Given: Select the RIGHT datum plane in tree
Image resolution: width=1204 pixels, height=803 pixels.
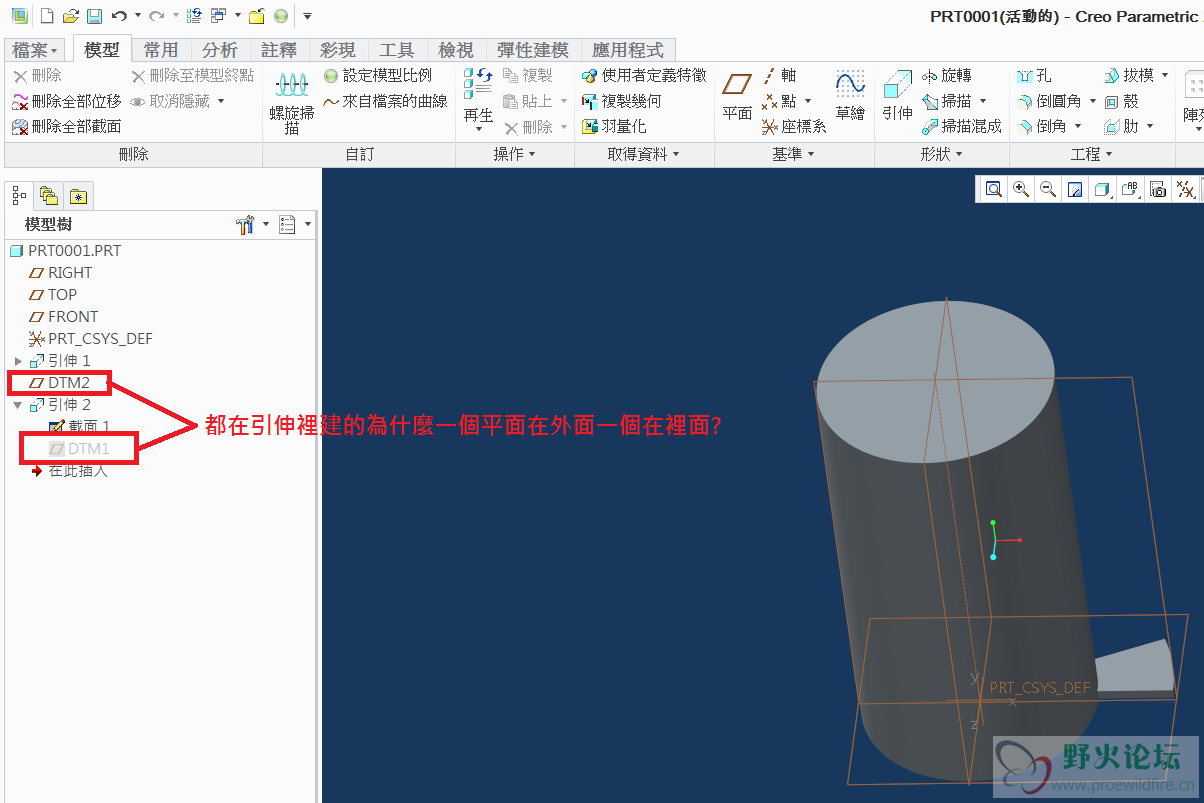Looking at the screenshot, I should click(60, 273).
